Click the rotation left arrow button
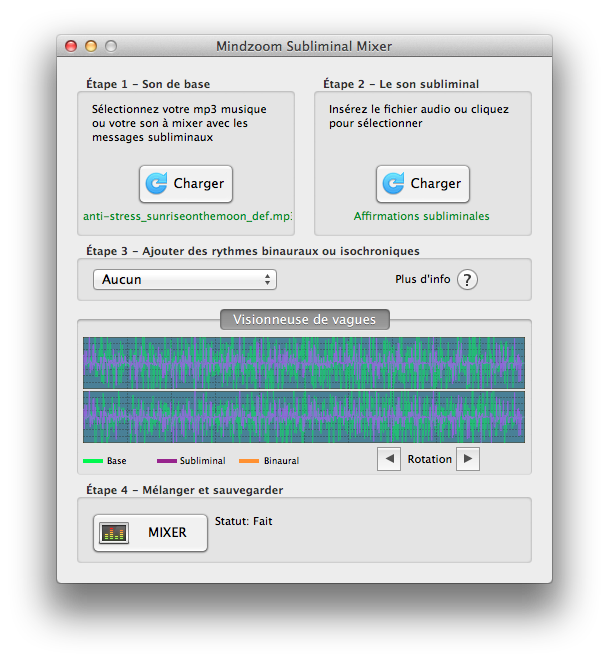 [x=389, y=459]
